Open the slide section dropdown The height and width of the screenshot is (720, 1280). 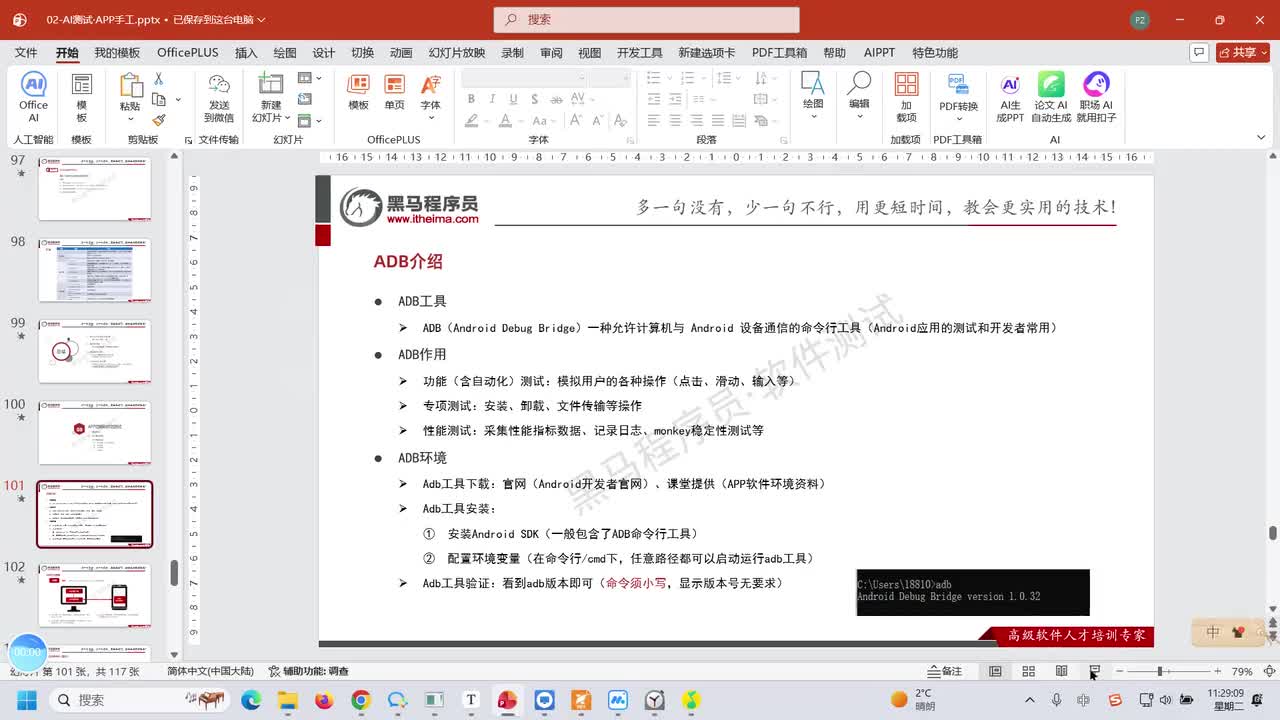[x=309, y=120]
